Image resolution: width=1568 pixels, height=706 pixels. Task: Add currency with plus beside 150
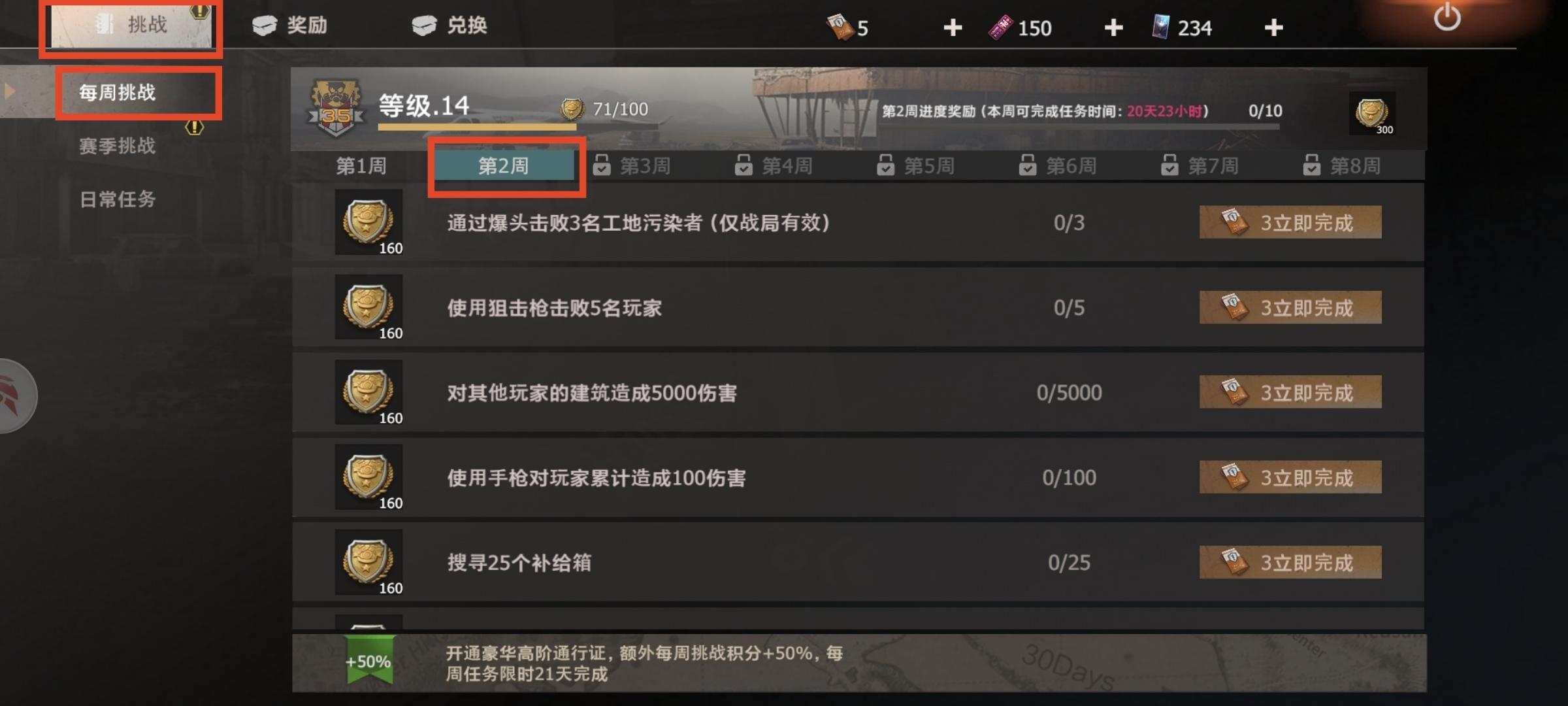coord(1113,27)
